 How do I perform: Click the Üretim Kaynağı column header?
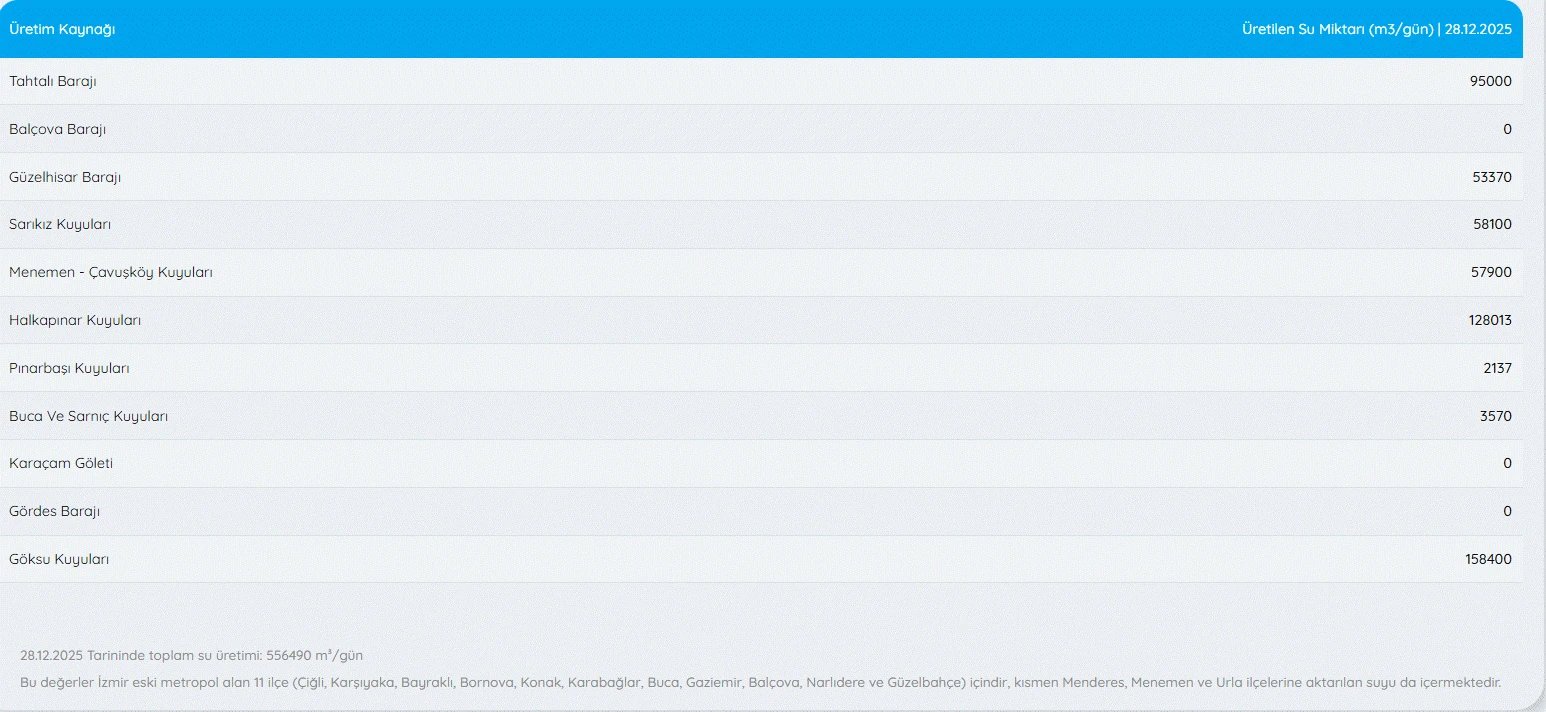(62, 29)
